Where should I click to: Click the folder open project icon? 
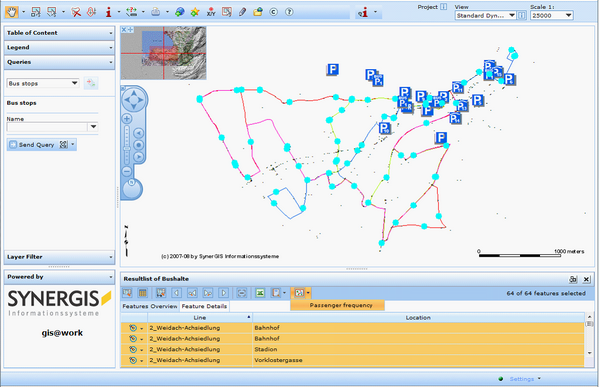pyautogui.click(x=258, y=12)
